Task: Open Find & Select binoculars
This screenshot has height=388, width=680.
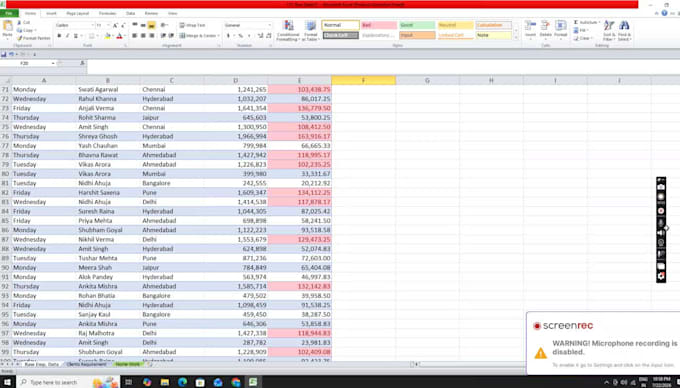Action: 624,30
